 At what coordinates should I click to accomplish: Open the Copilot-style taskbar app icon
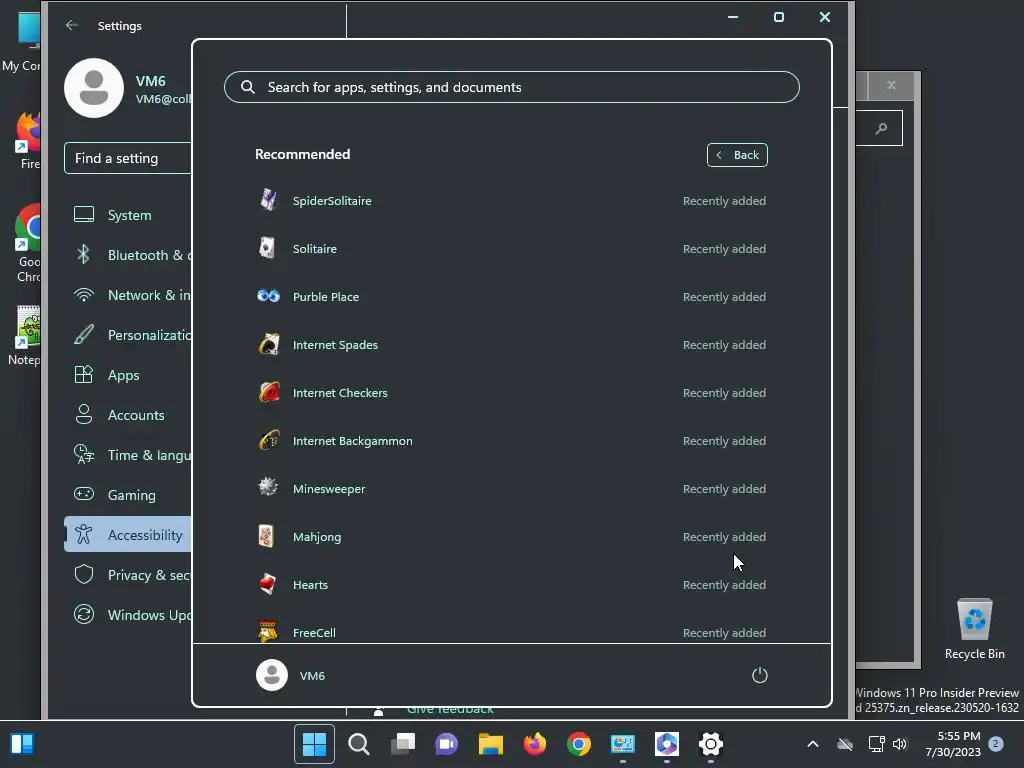pyautogui.click(x=667, y=743)
